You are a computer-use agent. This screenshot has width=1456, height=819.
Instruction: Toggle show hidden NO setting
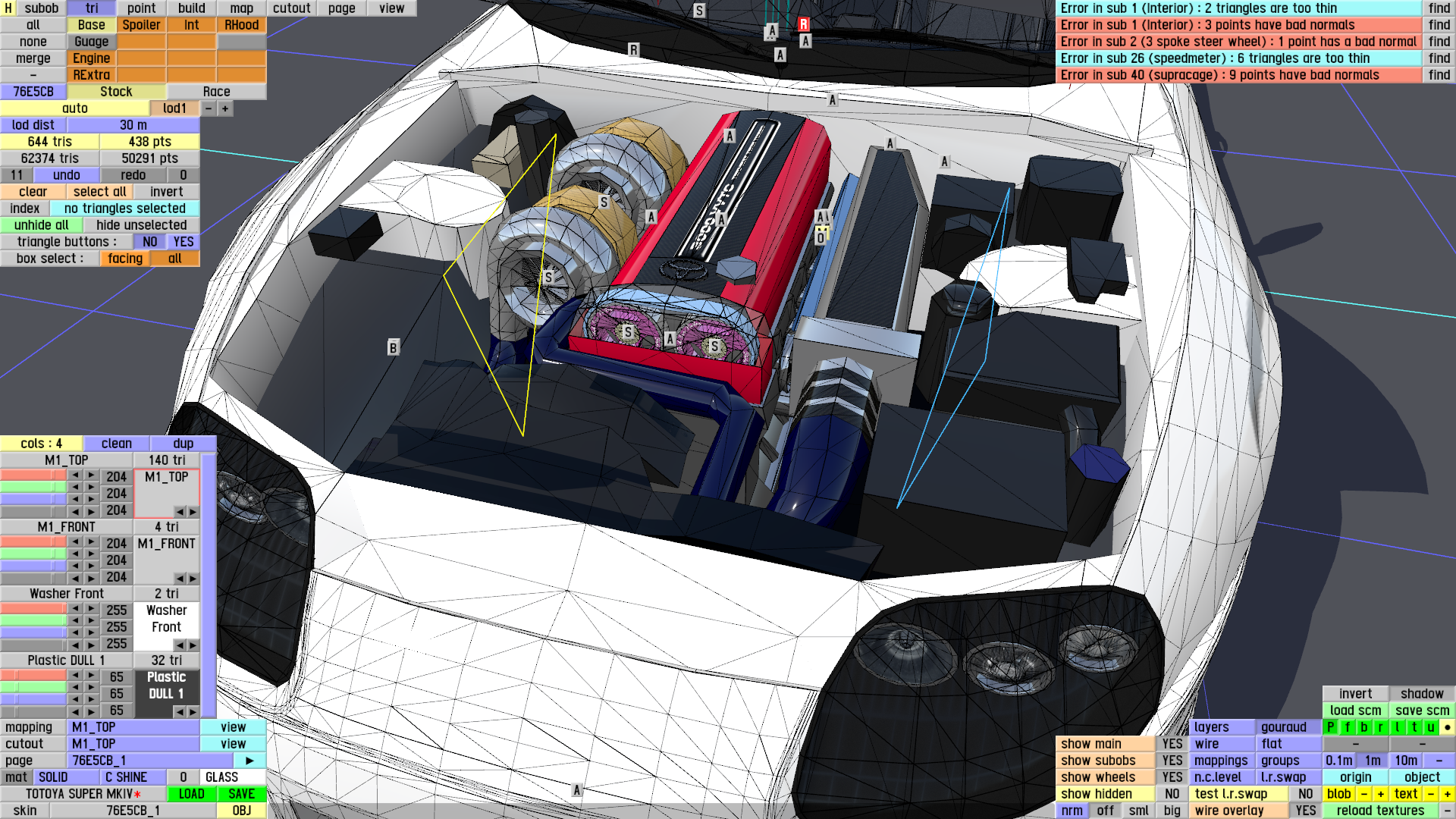point(1172,793)
